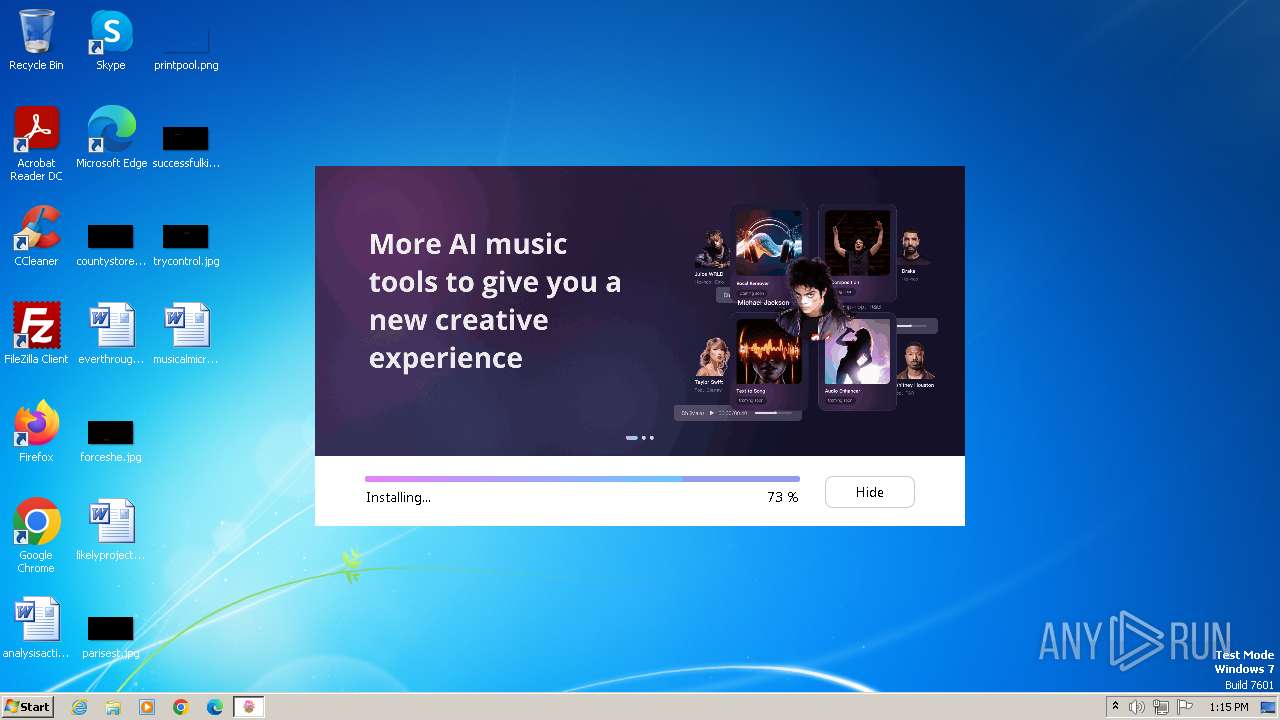Screen dimensions: 1280x720
Task: Launch Internet Explorer from the taskbar
Action: [x=80, y=707]
